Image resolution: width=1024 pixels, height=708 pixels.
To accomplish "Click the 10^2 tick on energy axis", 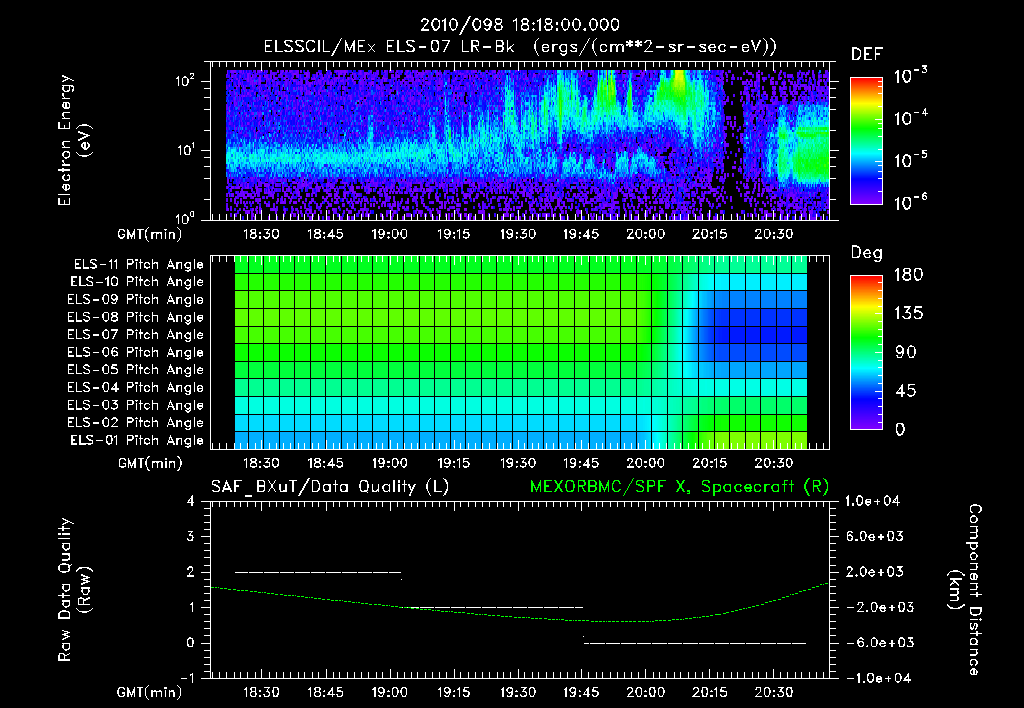I will click(185, 80).
